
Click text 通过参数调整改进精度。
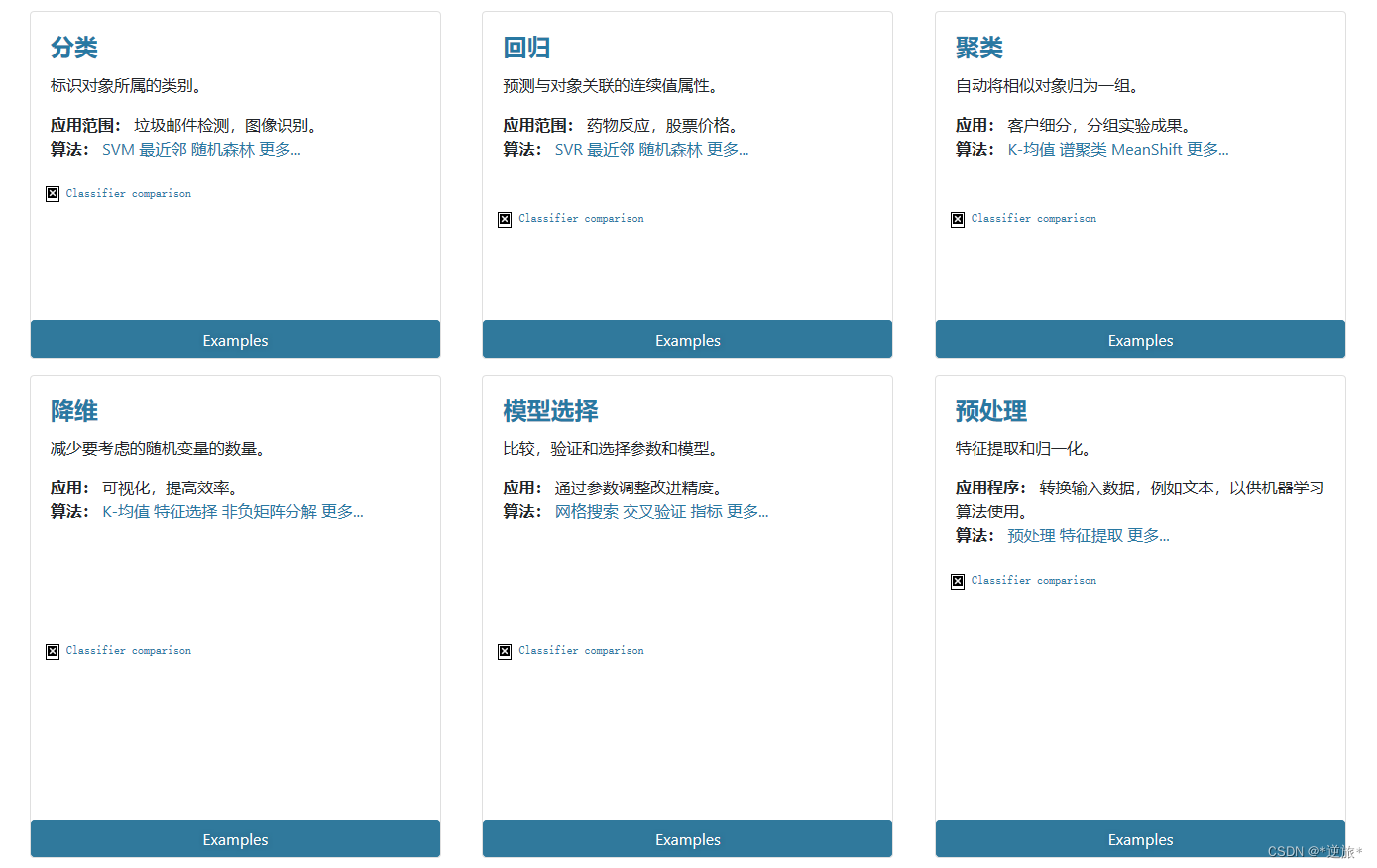point(641,488)
